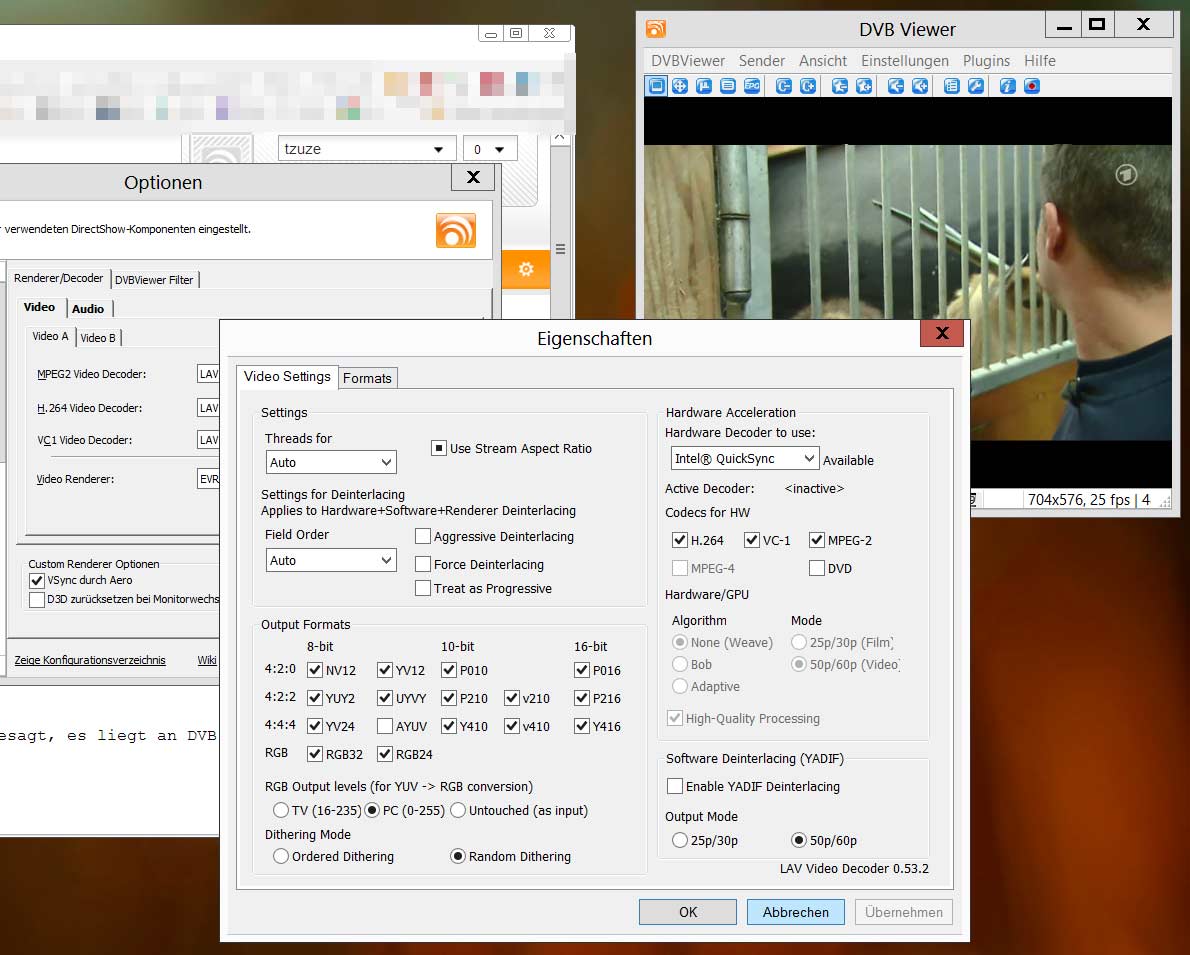Click the TV display mode toolbar icon

pos(656,86)
